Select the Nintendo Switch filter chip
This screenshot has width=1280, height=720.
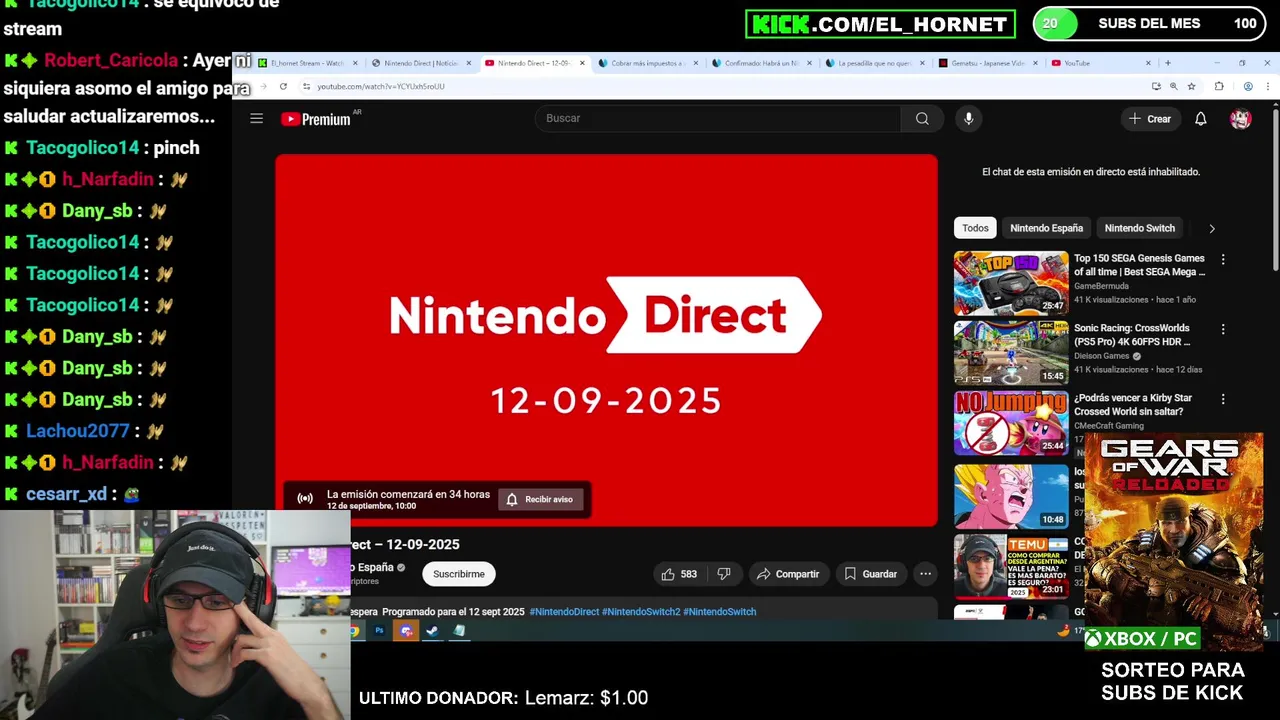(1139, 228)
